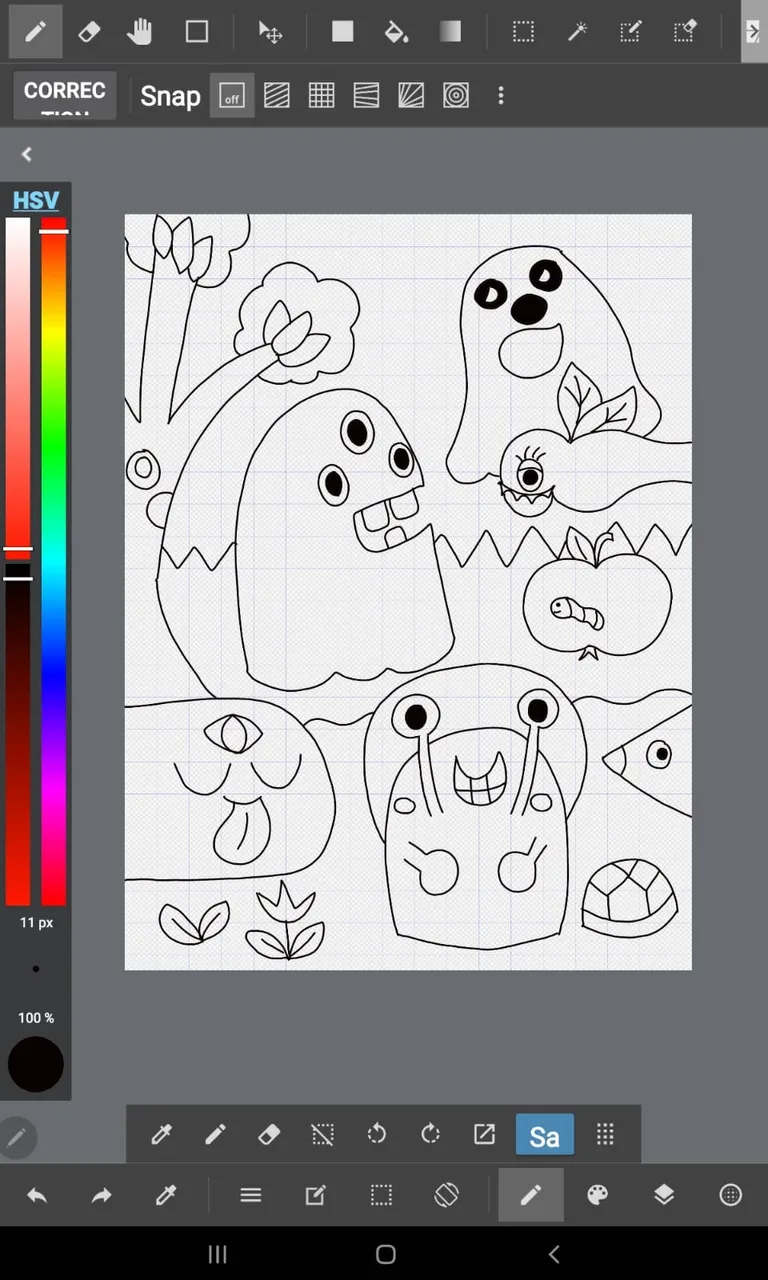Select the Gradient tool
768x1280 pixels.
[450, 32]
